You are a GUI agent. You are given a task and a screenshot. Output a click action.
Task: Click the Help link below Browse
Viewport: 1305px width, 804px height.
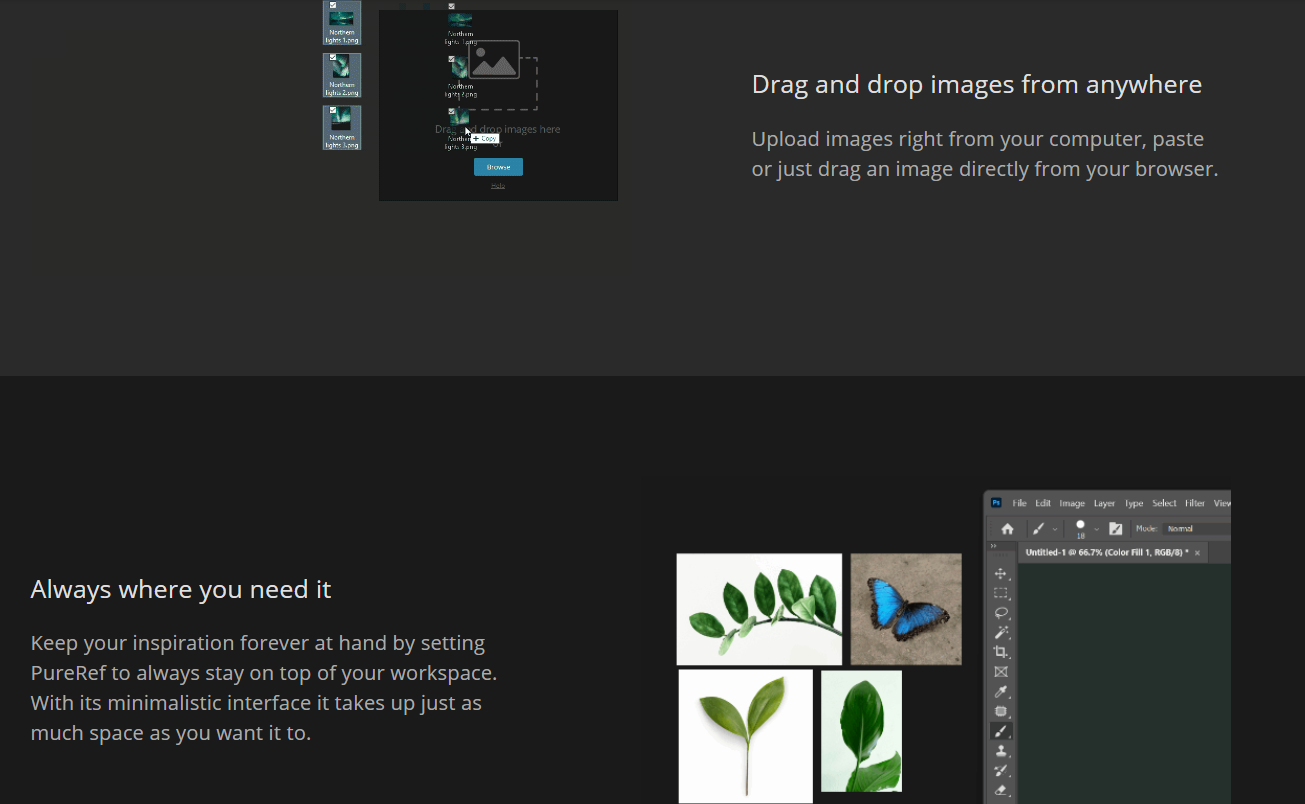498,186
